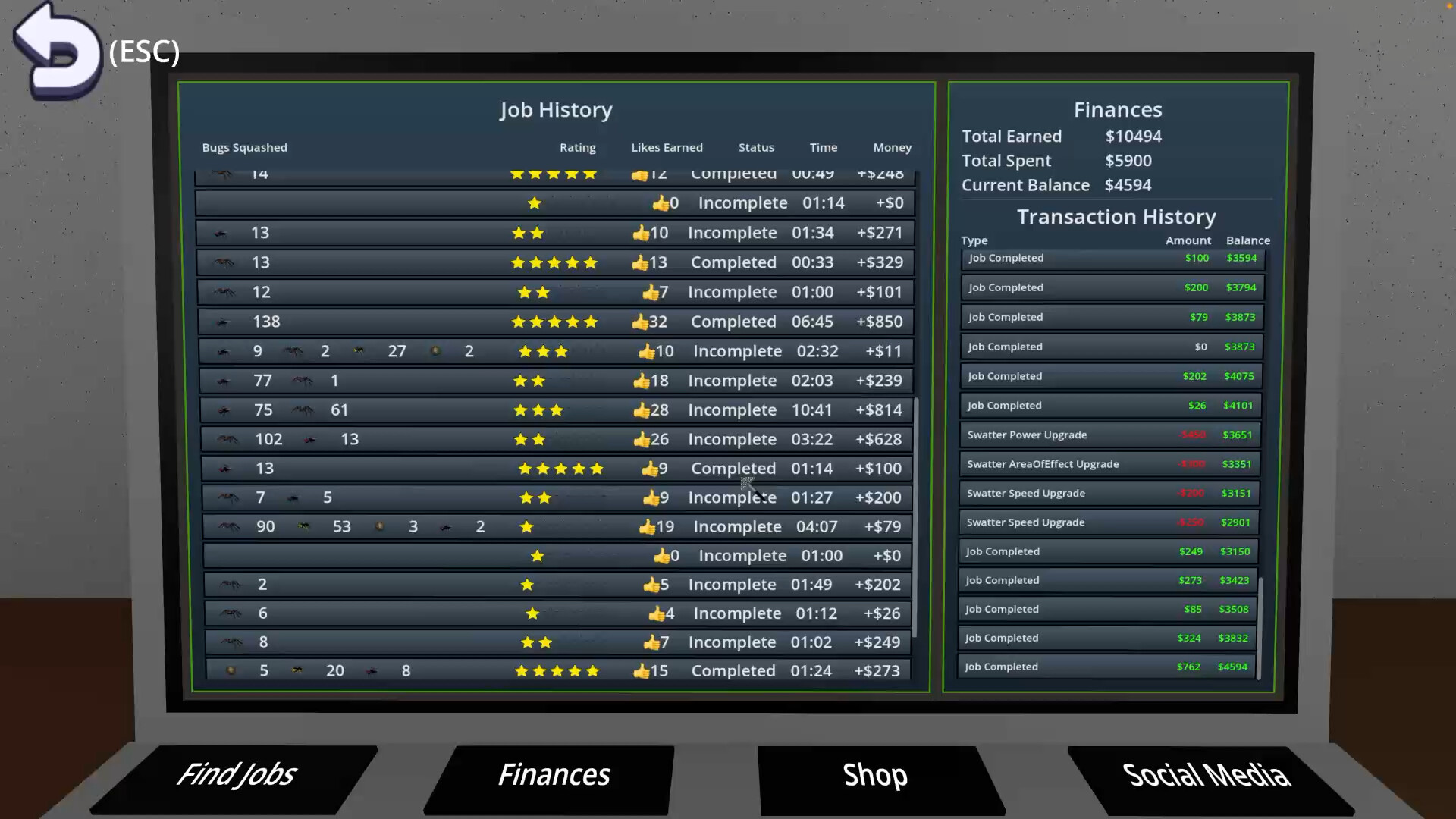Click the ant icon on the 138 bugs row

pyautogui.click(x=224, y=322)
